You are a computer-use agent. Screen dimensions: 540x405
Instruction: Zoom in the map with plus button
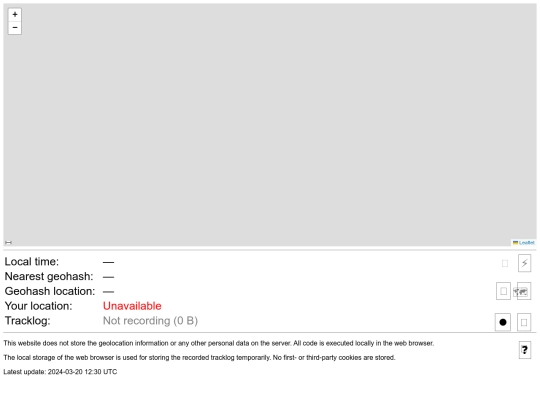pyautogui.click(x=15, y=14)
